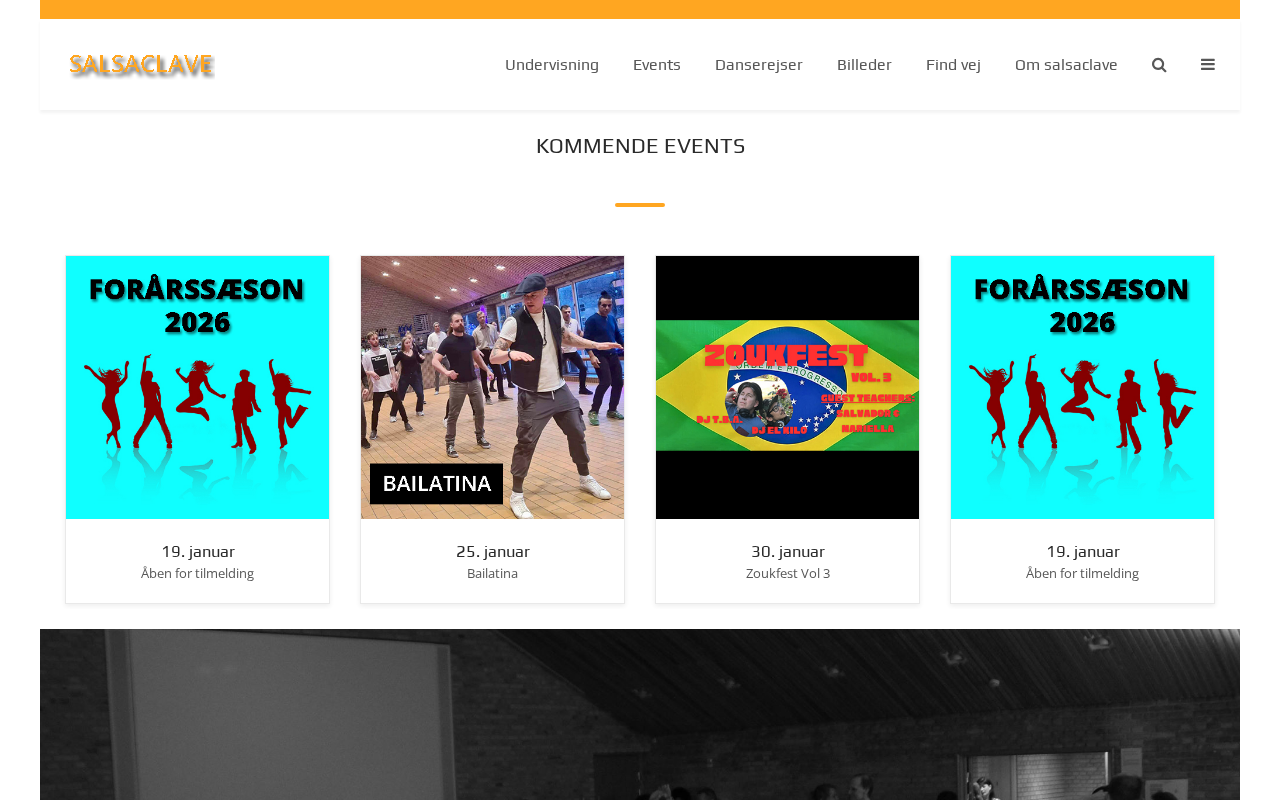Click the black-and-white hall photo banner
This screenshot has width=1280, height=800.
pyautogui.click(x=640, y=714)
